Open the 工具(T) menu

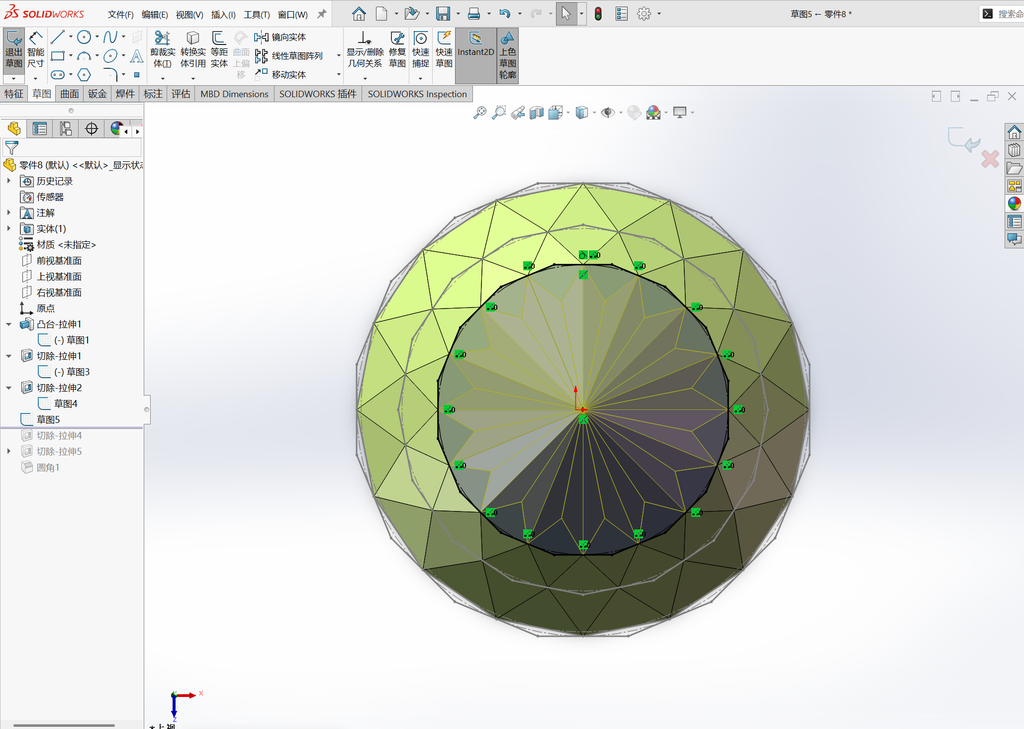click(257, 14)
